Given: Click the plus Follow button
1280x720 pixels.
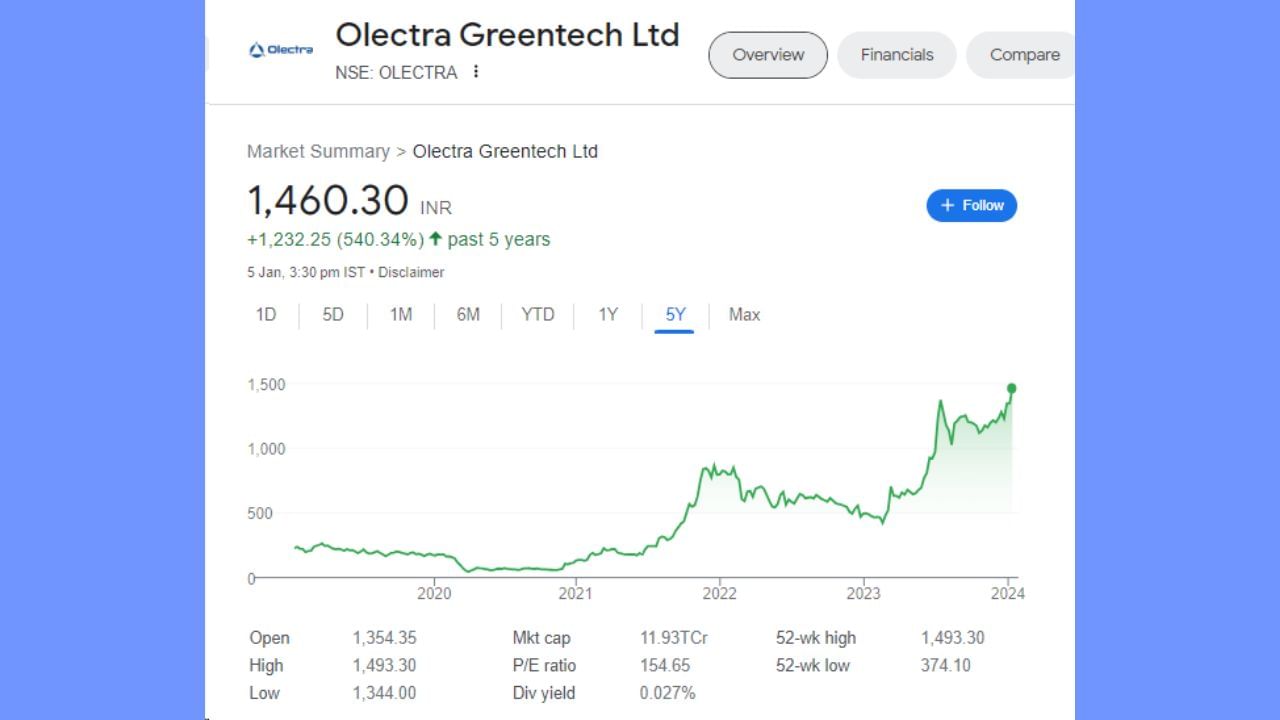Looking at the screenshot, I should coord(971,205).
